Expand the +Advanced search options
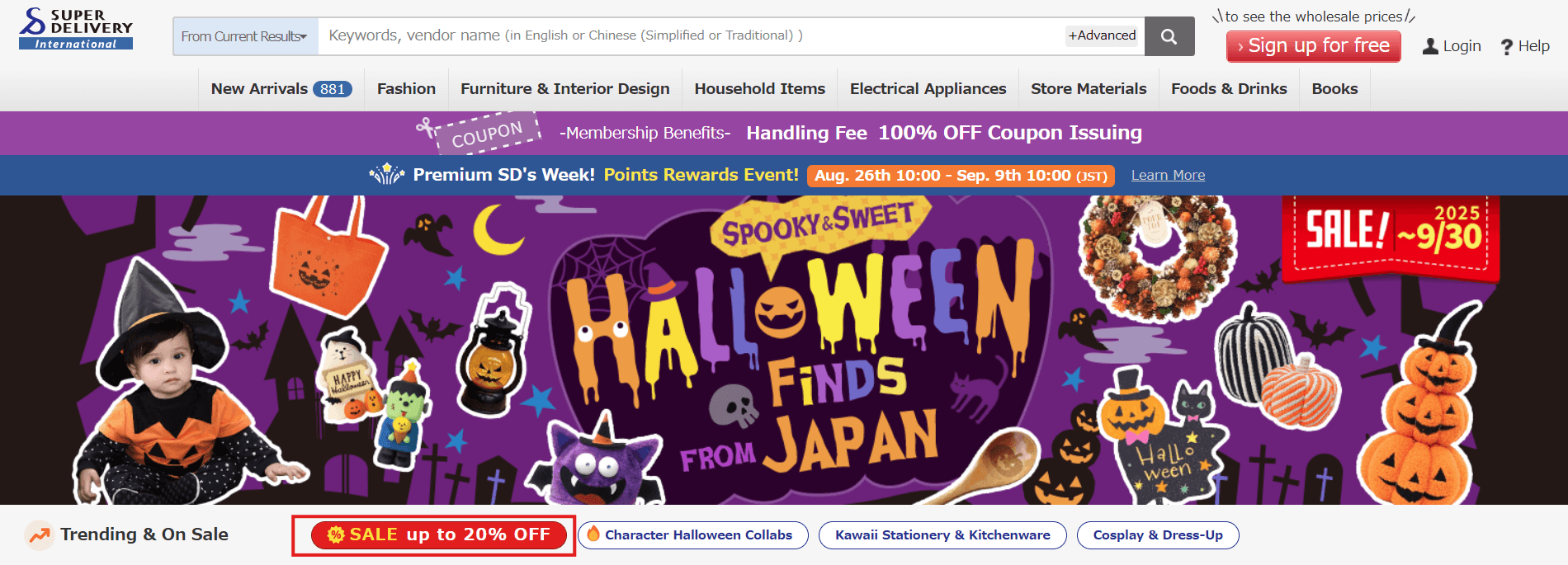The image size is (1568, 565). tap(1102, 35)
